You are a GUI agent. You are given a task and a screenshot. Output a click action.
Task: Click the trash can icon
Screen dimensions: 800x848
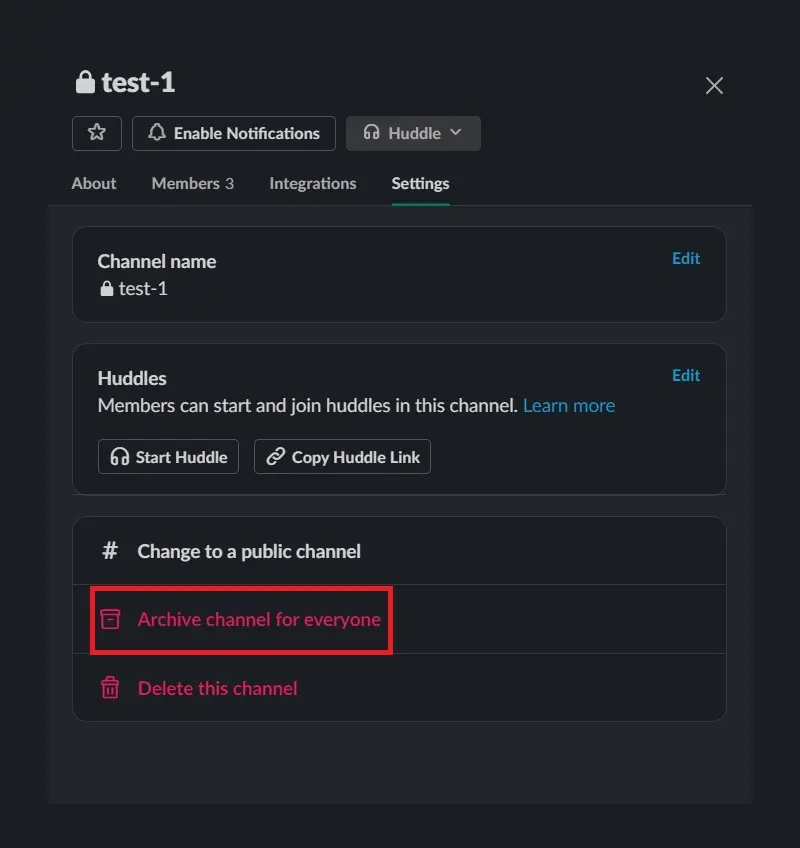(110, 688)
